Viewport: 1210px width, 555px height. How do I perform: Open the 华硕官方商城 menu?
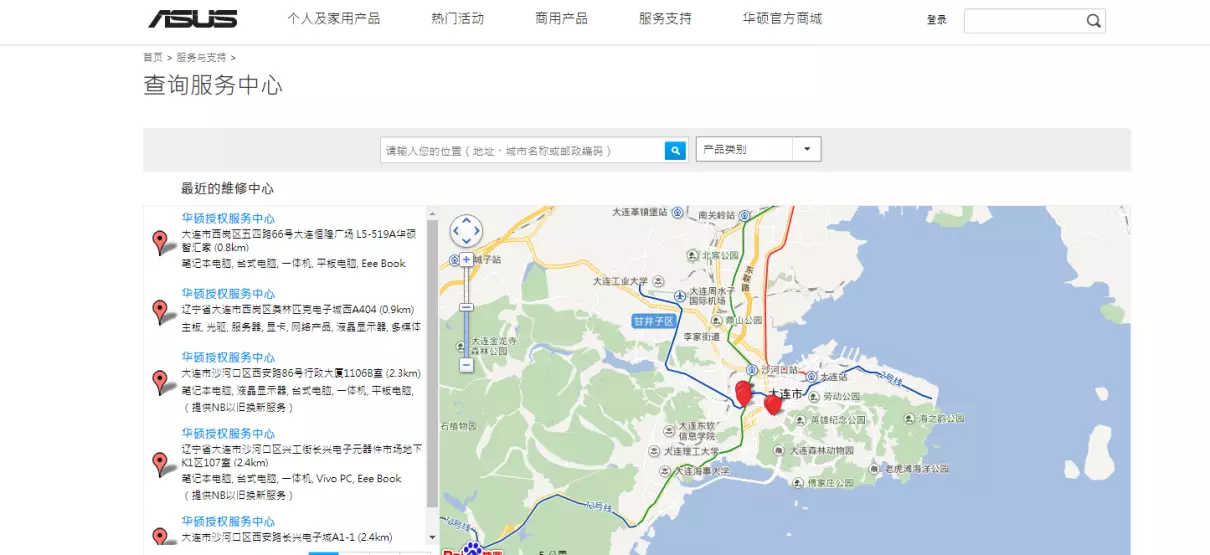782,19
